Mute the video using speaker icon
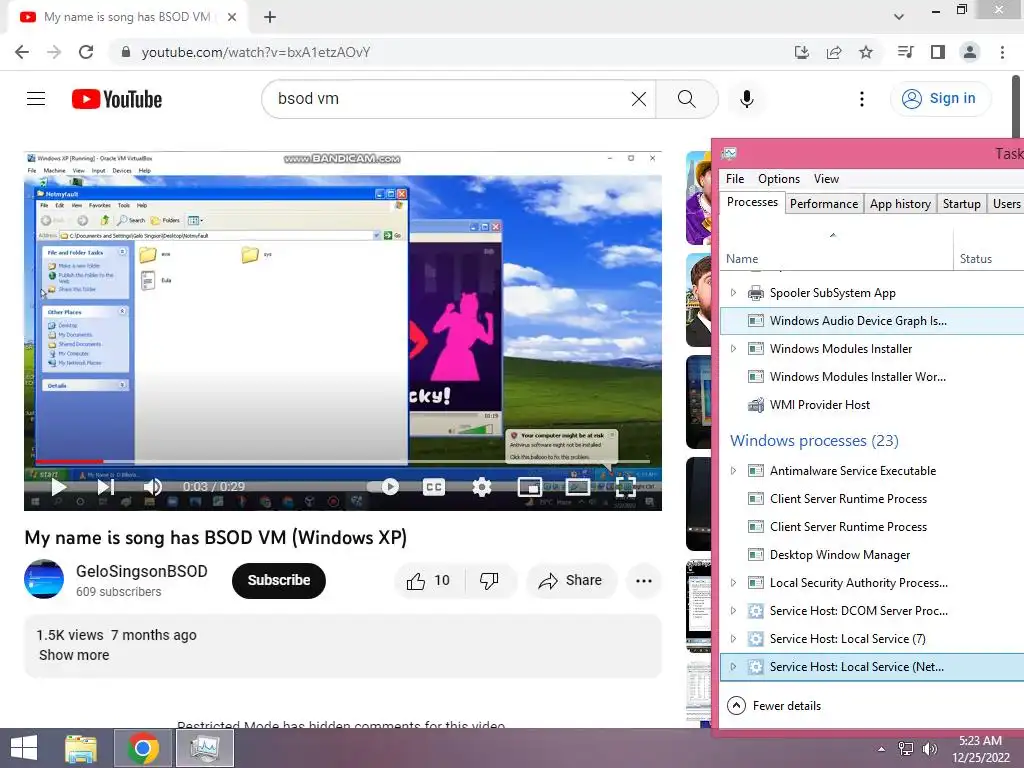Screen dimensions: 1024x768 coord(152,487)
